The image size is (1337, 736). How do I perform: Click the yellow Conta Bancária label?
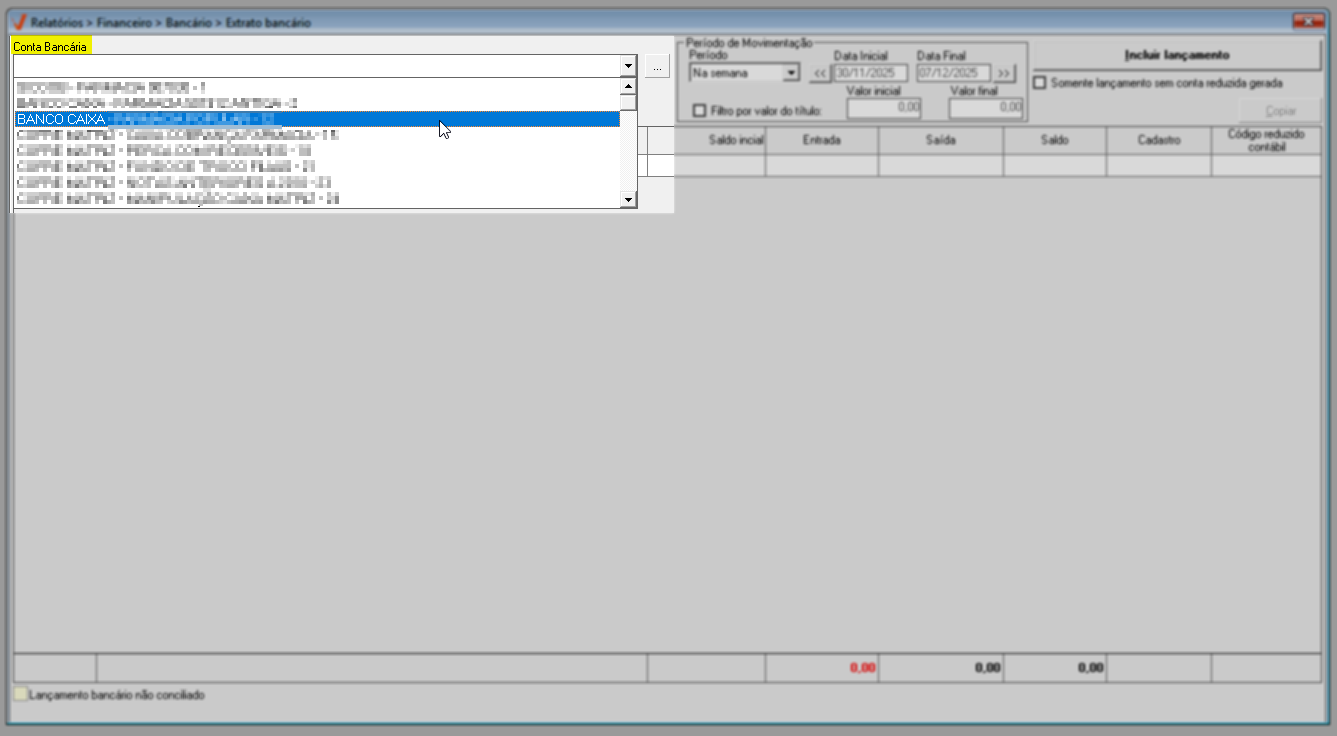(51, 46)
